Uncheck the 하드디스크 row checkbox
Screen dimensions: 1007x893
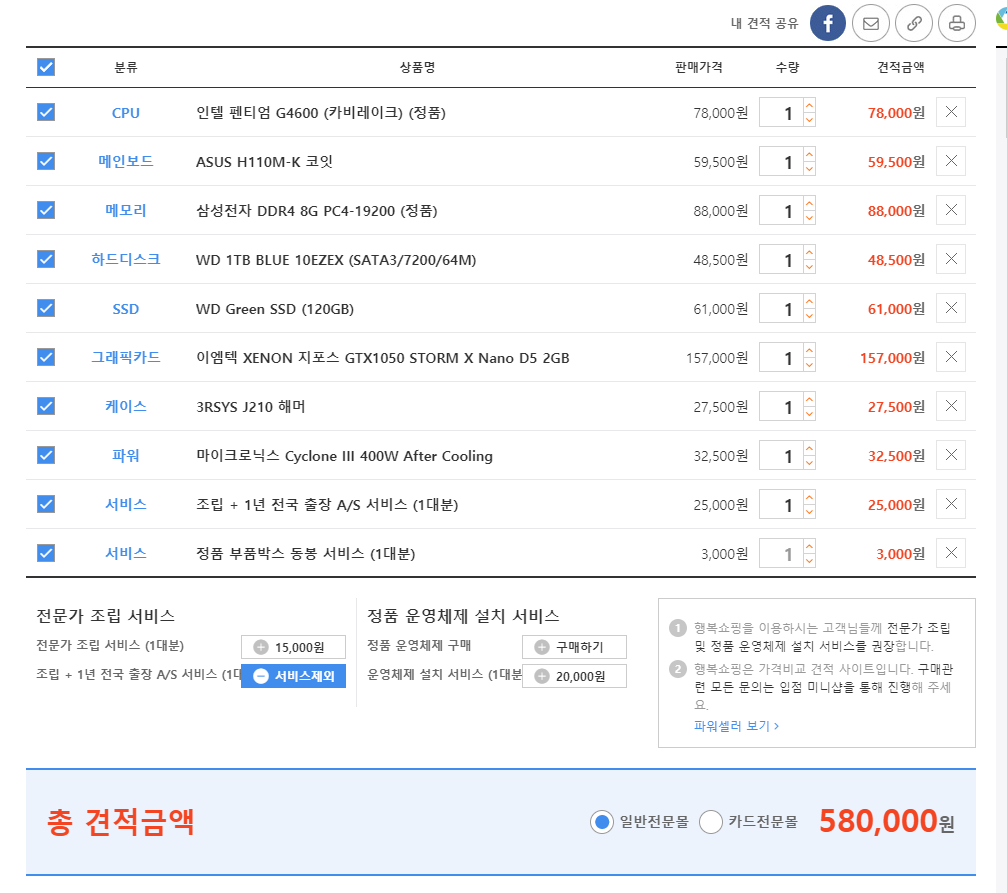(x=46, y=259)
